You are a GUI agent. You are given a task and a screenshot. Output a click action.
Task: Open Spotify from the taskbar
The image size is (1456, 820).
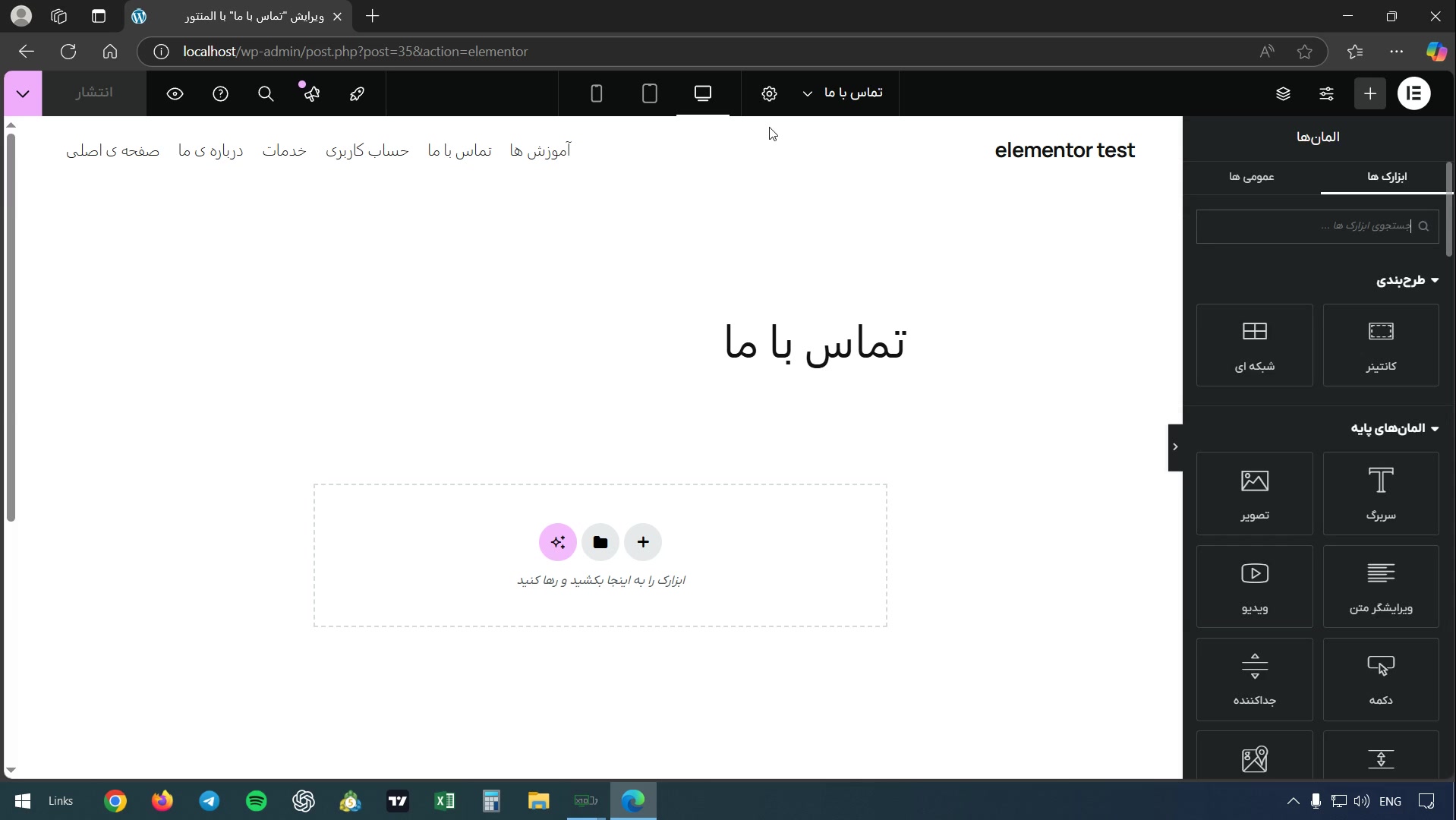pyautogui.click(x=257, y=801)
